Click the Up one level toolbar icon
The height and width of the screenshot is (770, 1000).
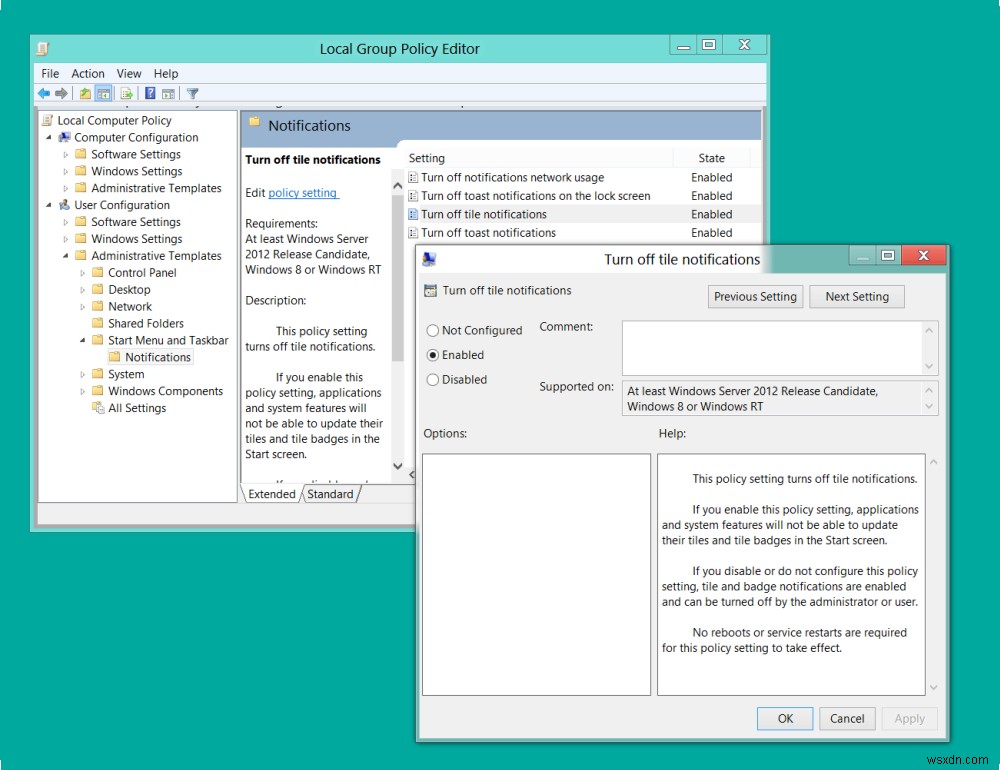coord(85,93)
